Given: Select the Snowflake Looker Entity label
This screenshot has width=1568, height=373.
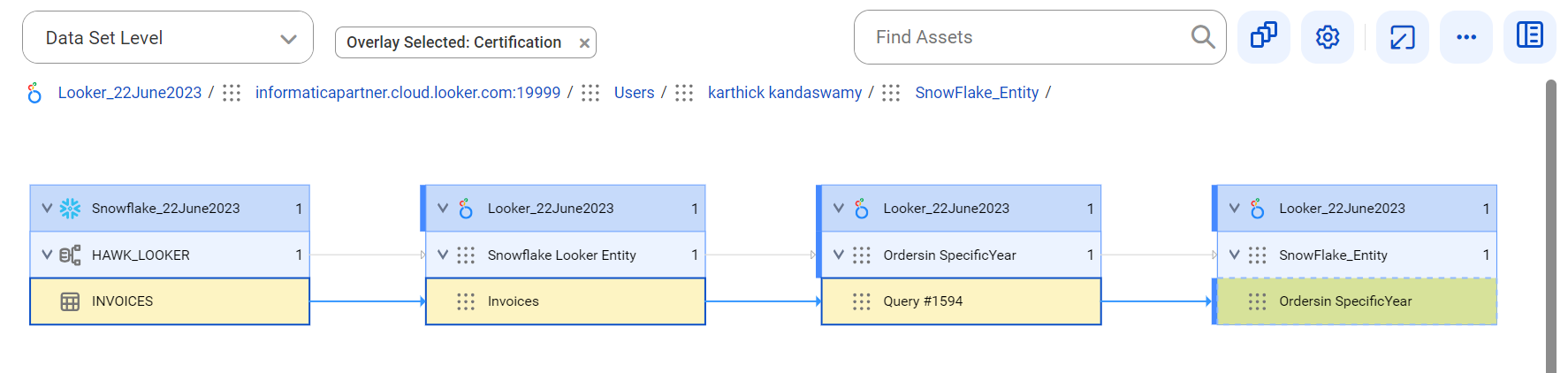Looking at the screenshot, I should [562, 255].
